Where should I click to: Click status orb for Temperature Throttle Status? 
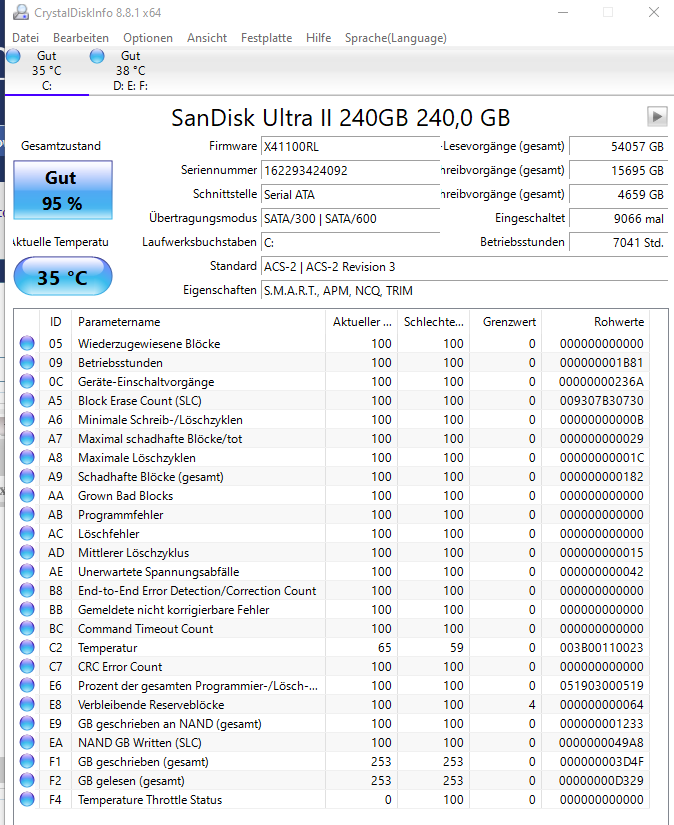pos(27,799)
